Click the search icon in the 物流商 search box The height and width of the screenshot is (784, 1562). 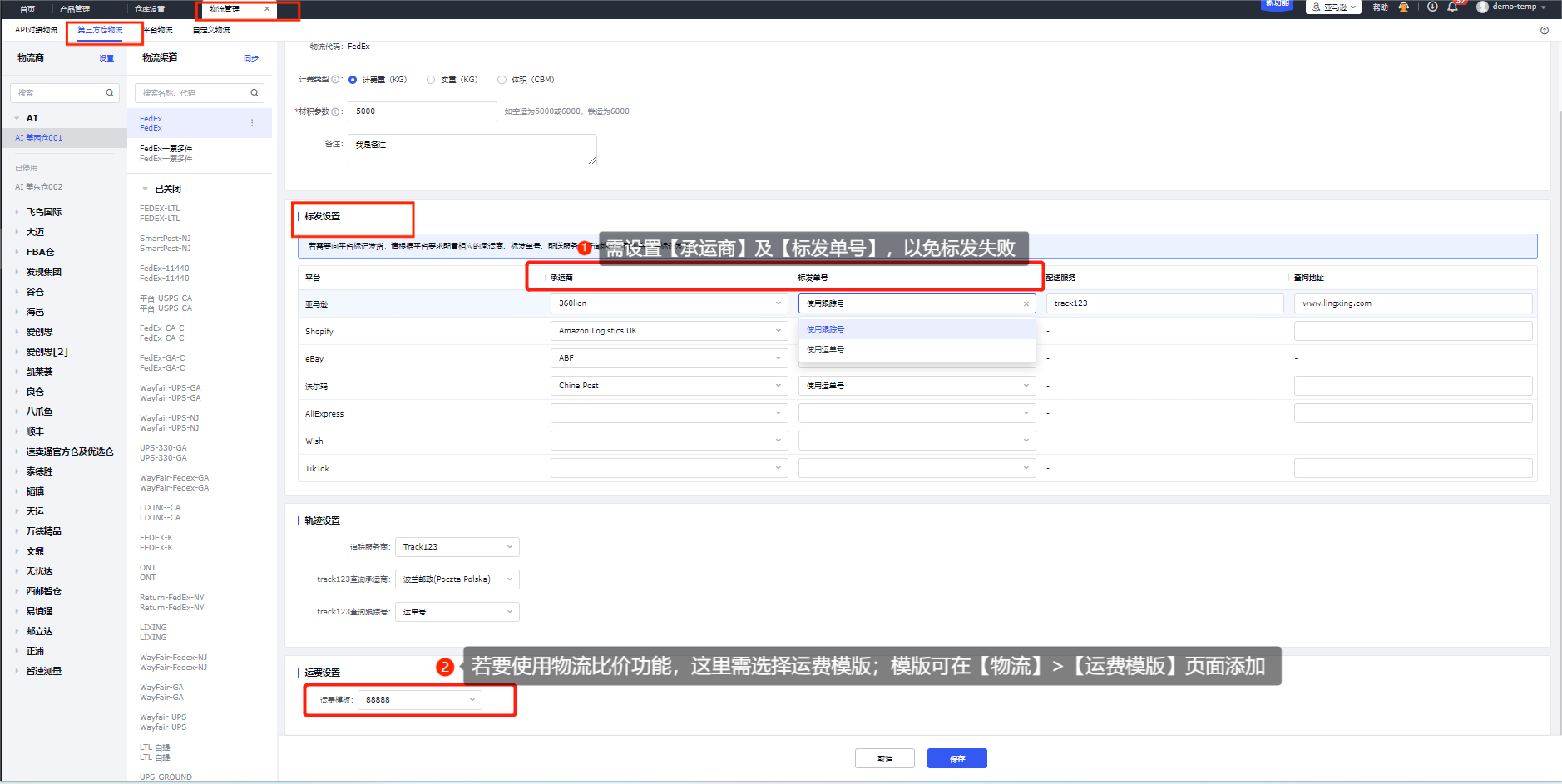[109, 93]
